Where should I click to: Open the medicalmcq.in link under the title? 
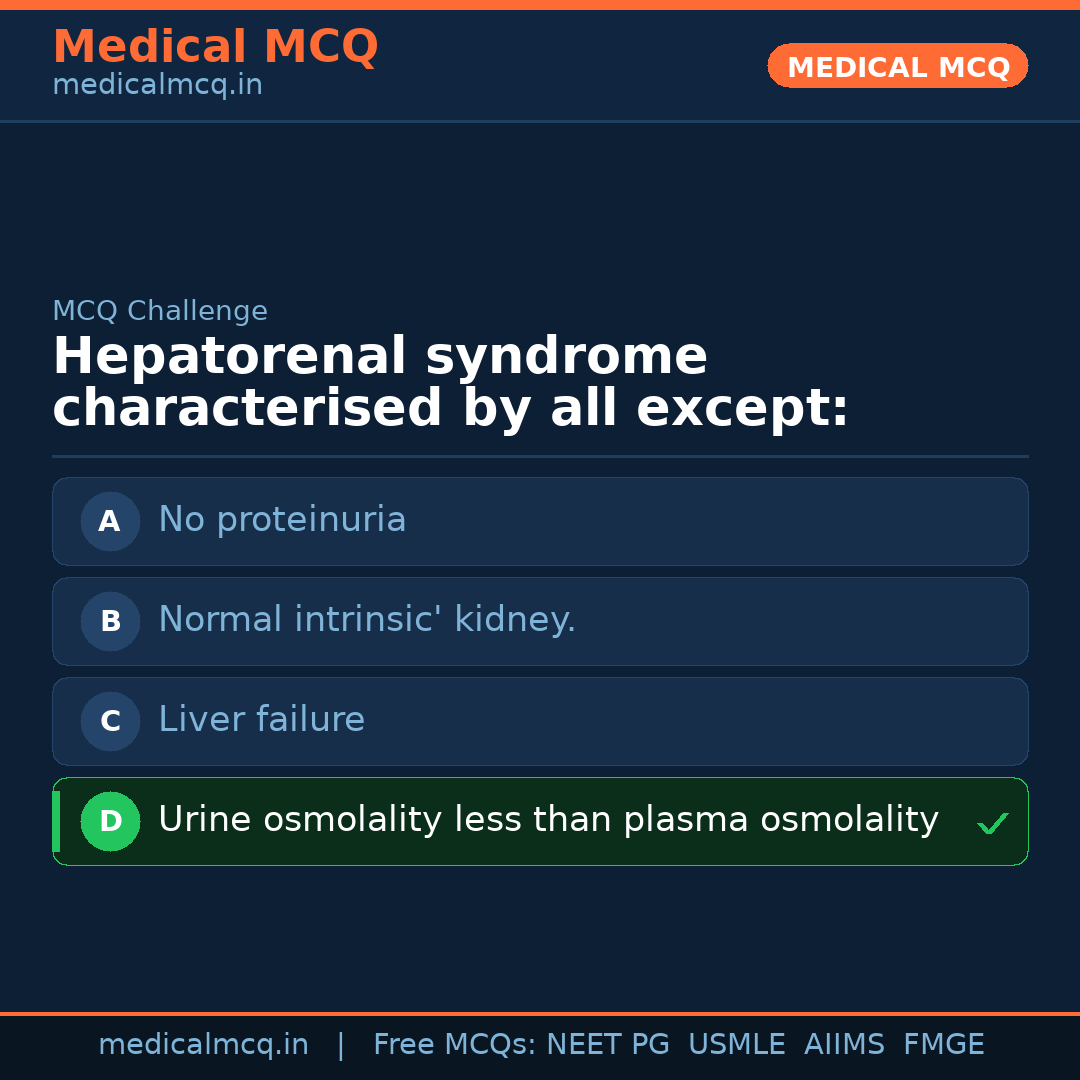coord(157,86)
